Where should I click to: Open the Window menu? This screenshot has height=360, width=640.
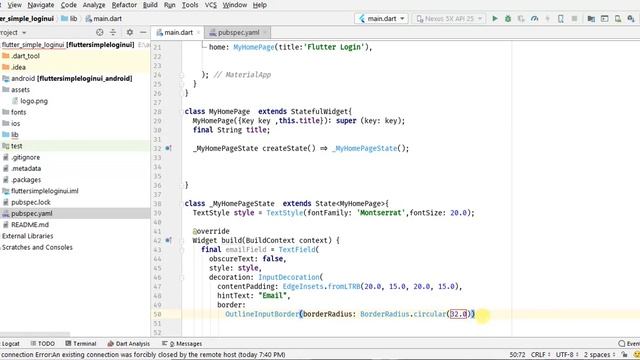(x=235, y=5)
